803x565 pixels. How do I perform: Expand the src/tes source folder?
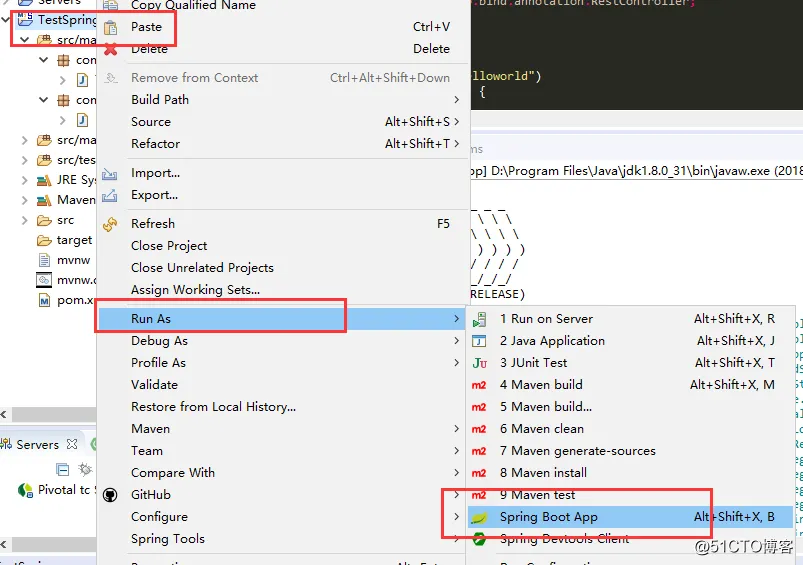(25, 160)
